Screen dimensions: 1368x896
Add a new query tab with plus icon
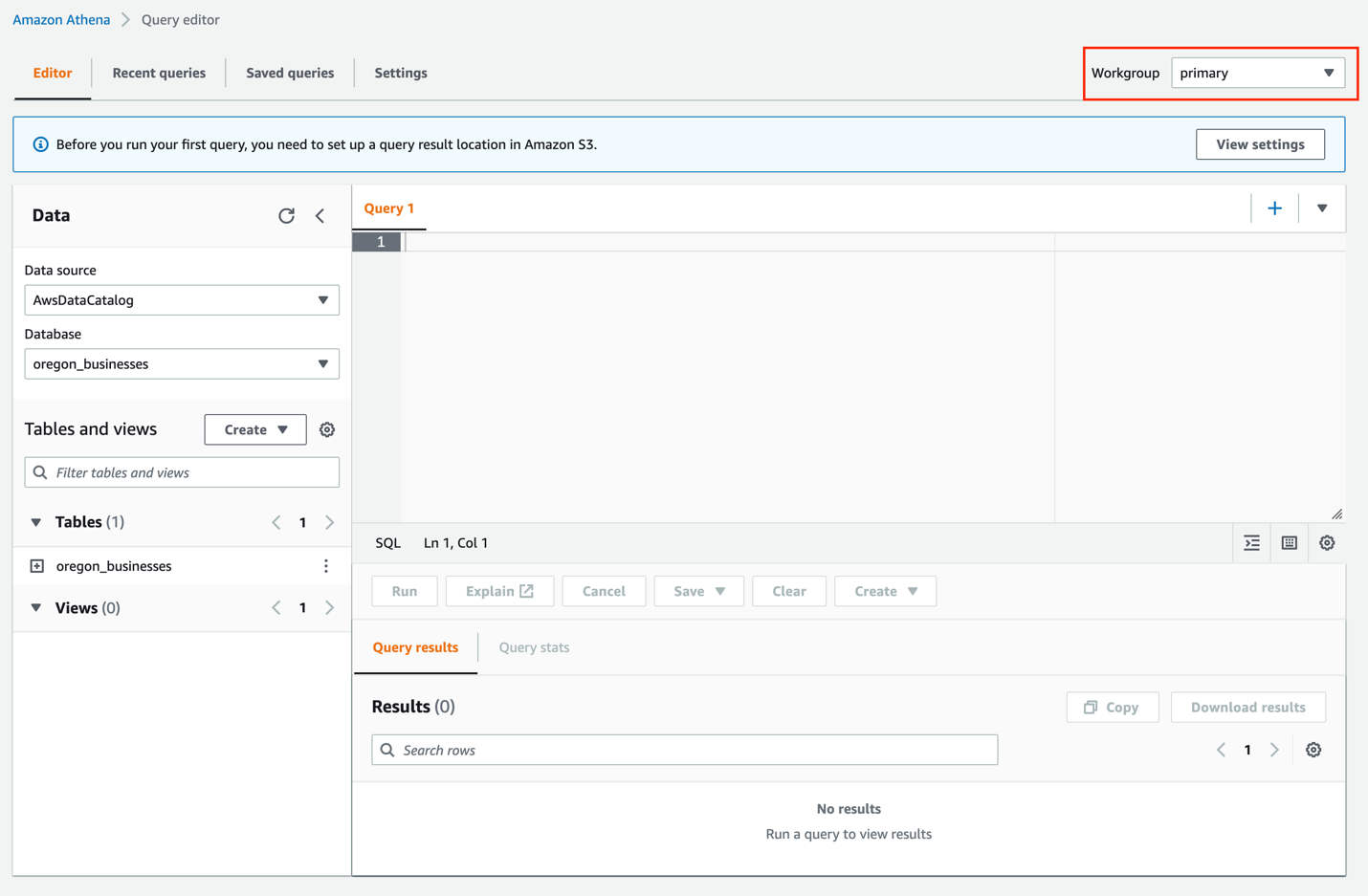tap(1274, 208)
